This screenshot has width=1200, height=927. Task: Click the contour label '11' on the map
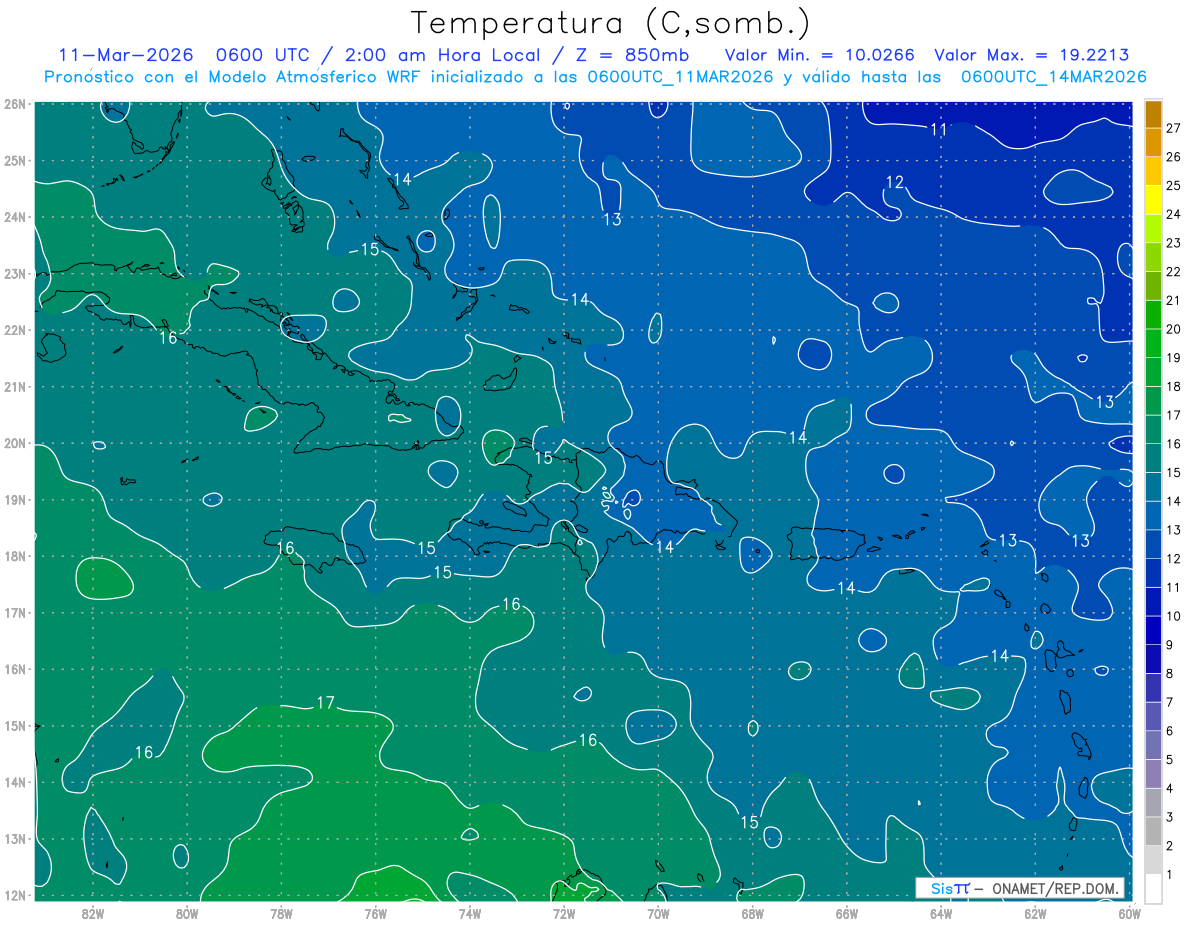coord(938,129)
